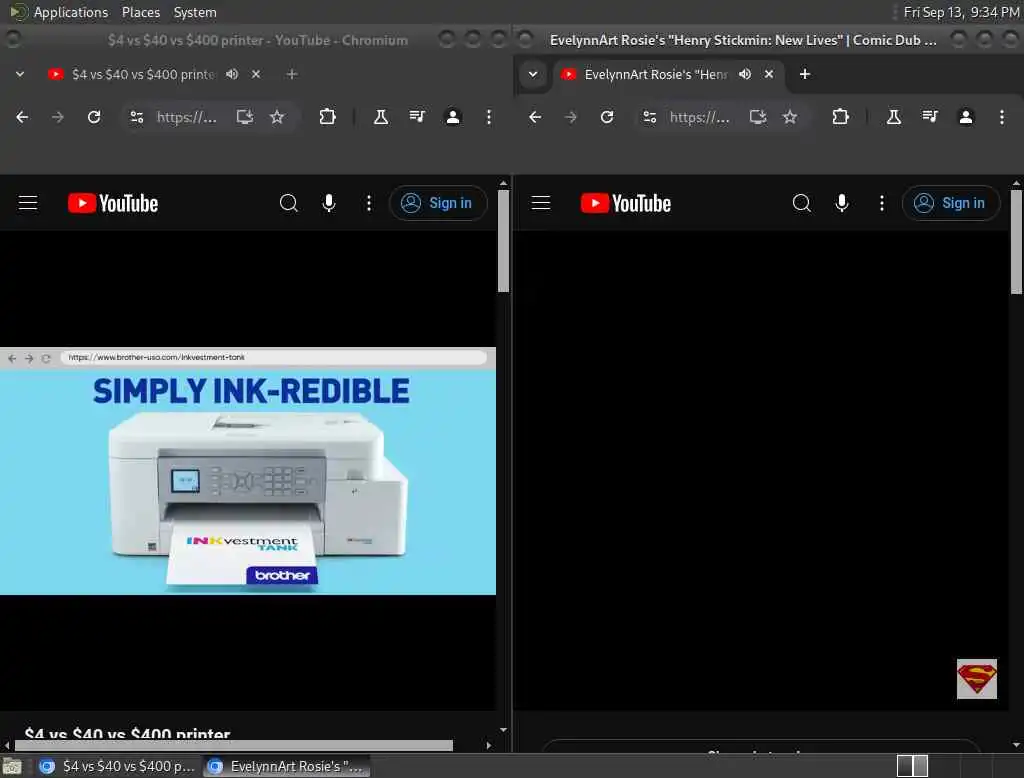Screen dimensions: 1024x778
Task: Reload page in right Chromium window
Action: pyautogui.click(x=607, y=117)
